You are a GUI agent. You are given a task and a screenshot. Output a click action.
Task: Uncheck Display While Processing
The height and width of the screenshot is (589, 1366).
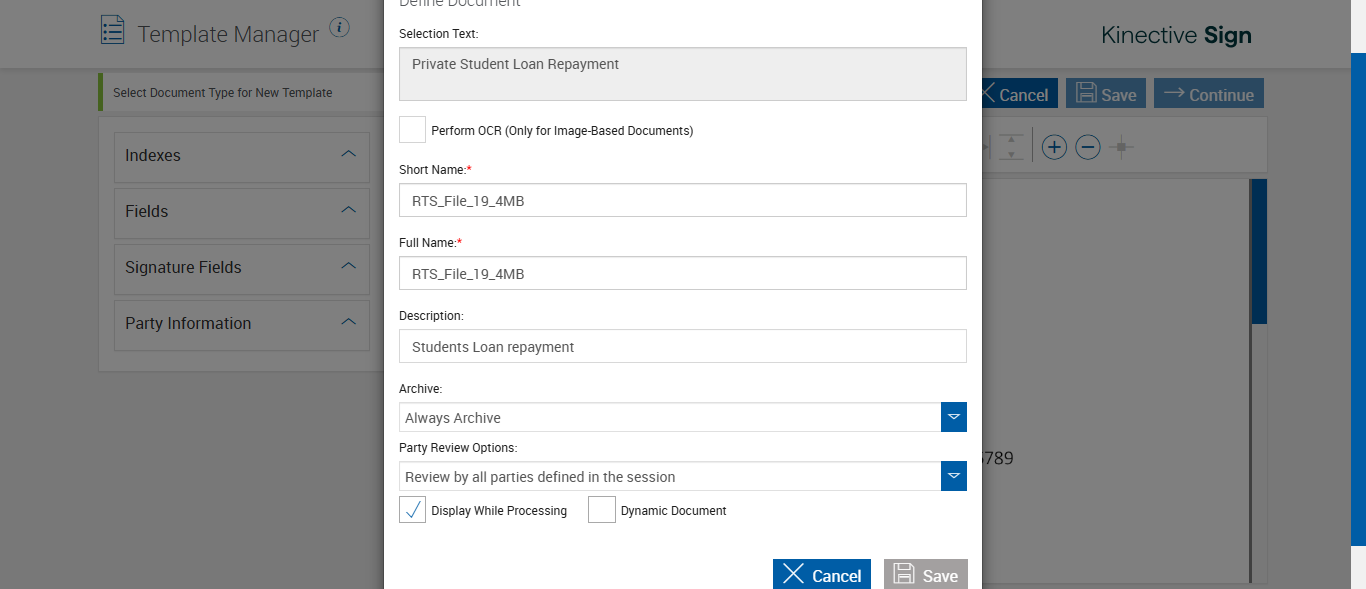point(412,510)
